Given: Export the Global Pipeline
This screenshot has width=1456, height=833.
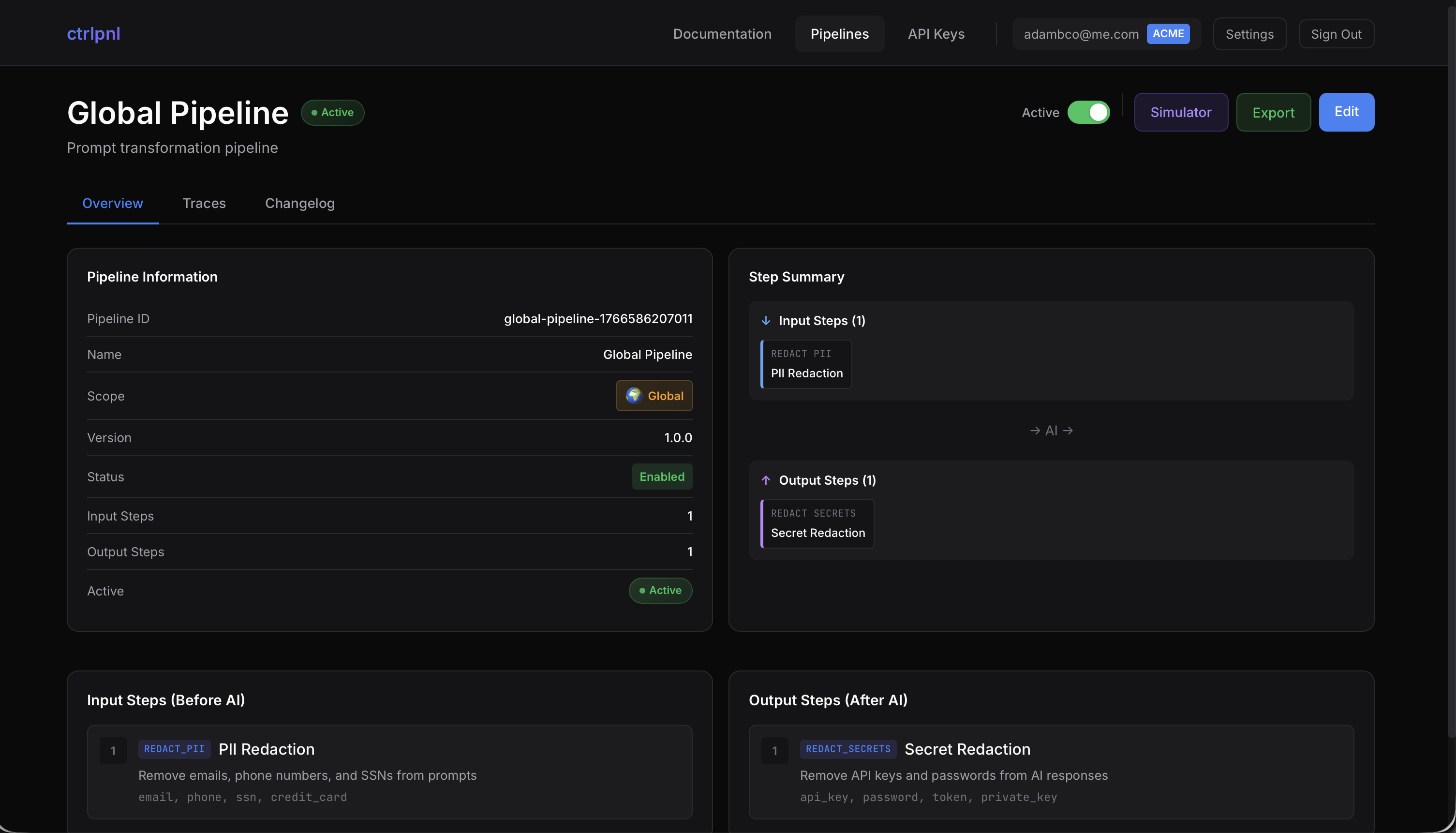Looking at the screenshot, I should click(1273, 112).
